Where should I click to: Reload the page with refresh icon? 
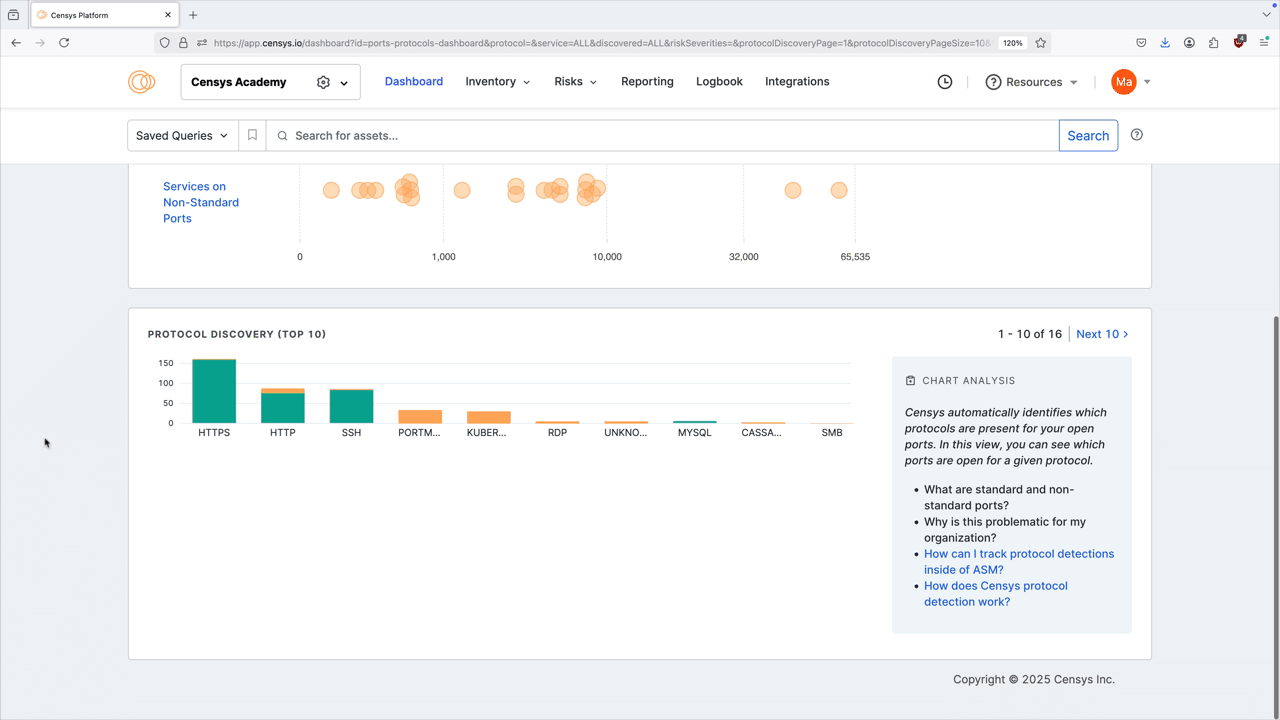[x=64, y=43]
